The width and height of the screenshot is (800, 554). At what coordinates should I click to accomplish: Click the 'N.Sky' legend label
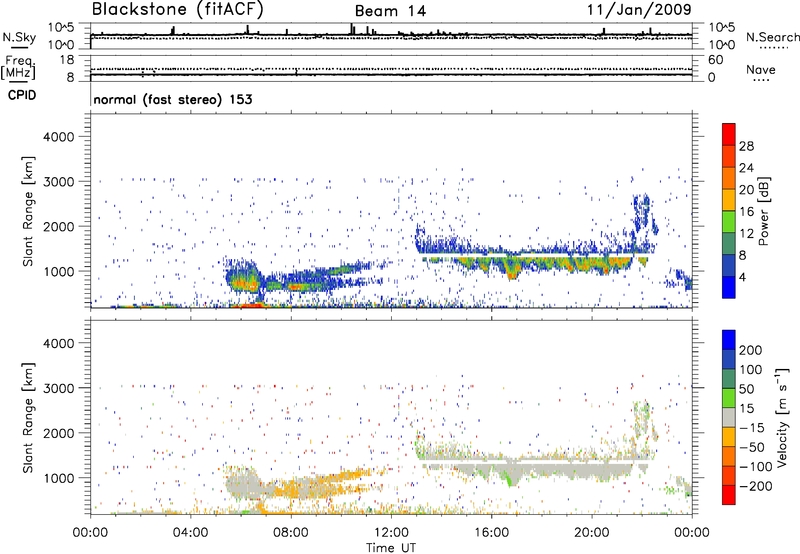19,37
